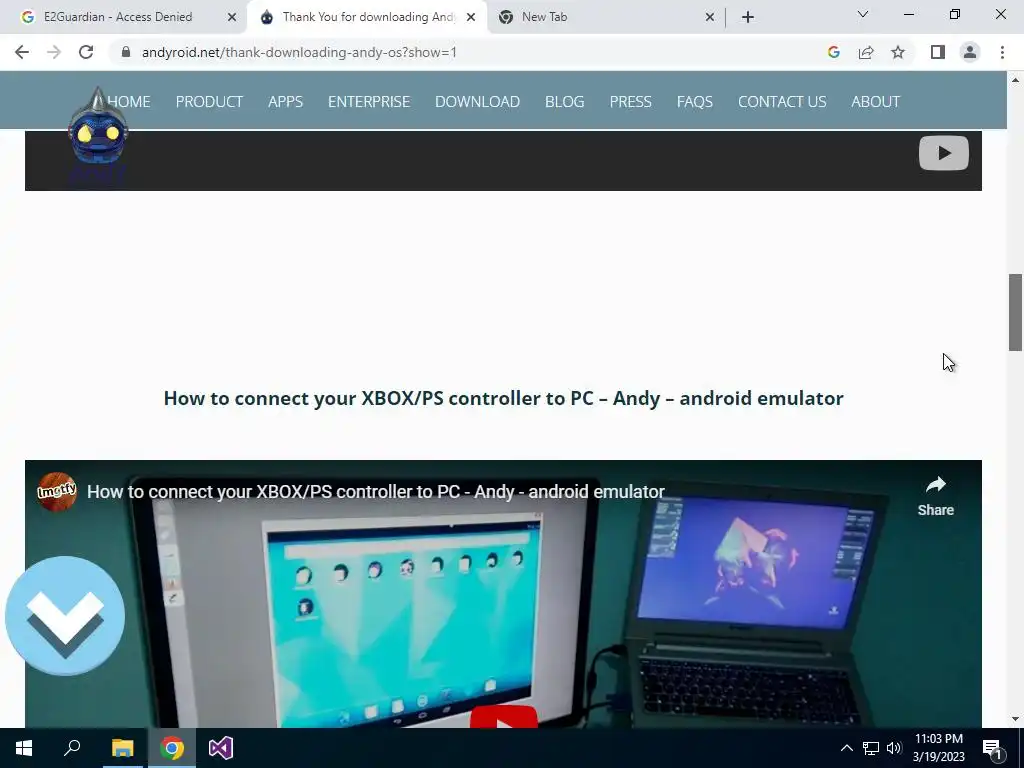Open the Google icon in address bar

(x=833, y=52)
